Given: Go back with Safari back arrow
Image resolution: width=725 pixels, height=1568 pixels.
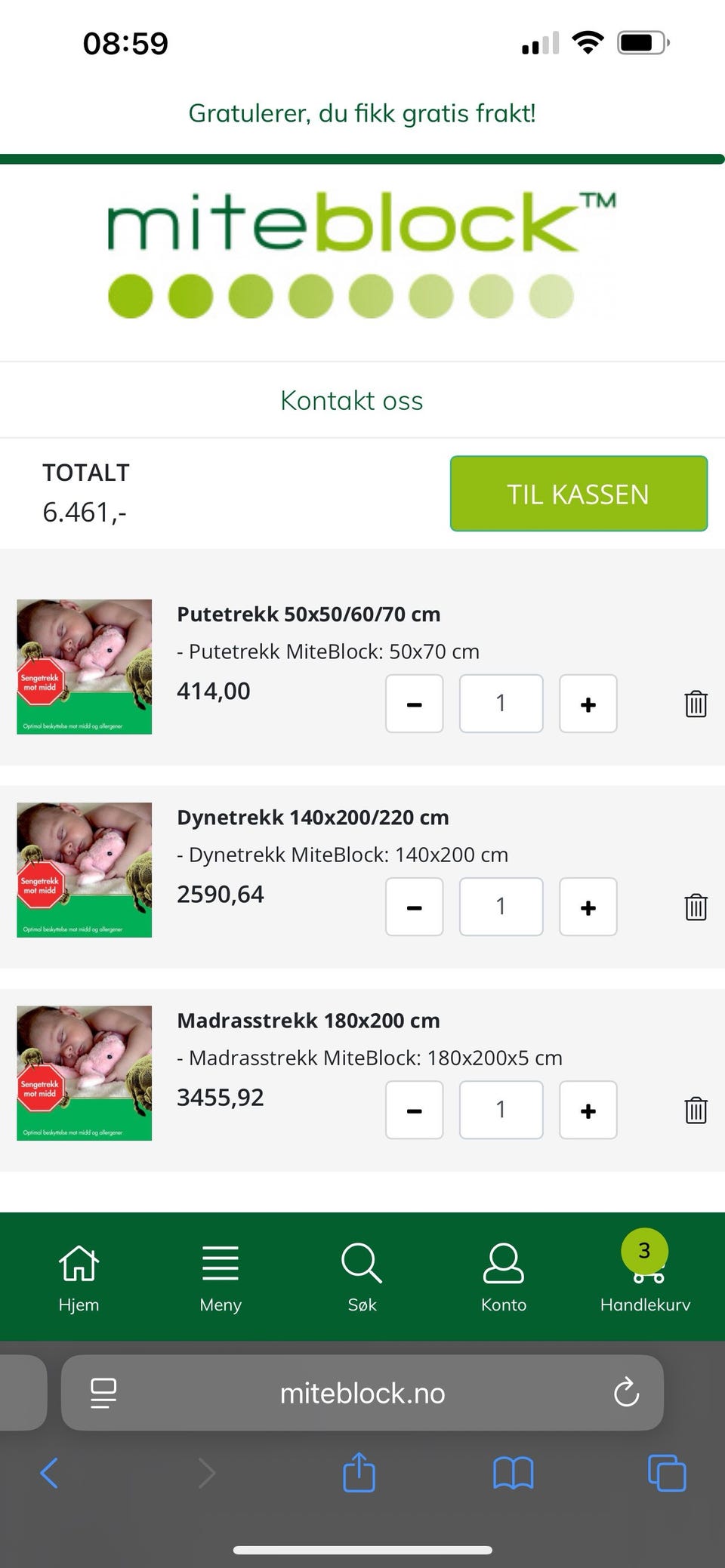Looking at the screenshot, I should click(50, 1472).
